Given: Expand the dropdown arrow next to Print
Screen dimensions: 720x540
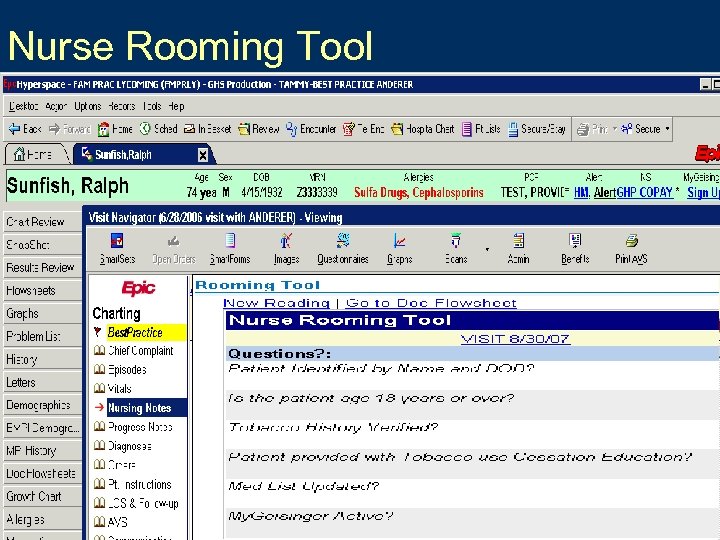Looking at the screenshot, I should coord(614,129).
